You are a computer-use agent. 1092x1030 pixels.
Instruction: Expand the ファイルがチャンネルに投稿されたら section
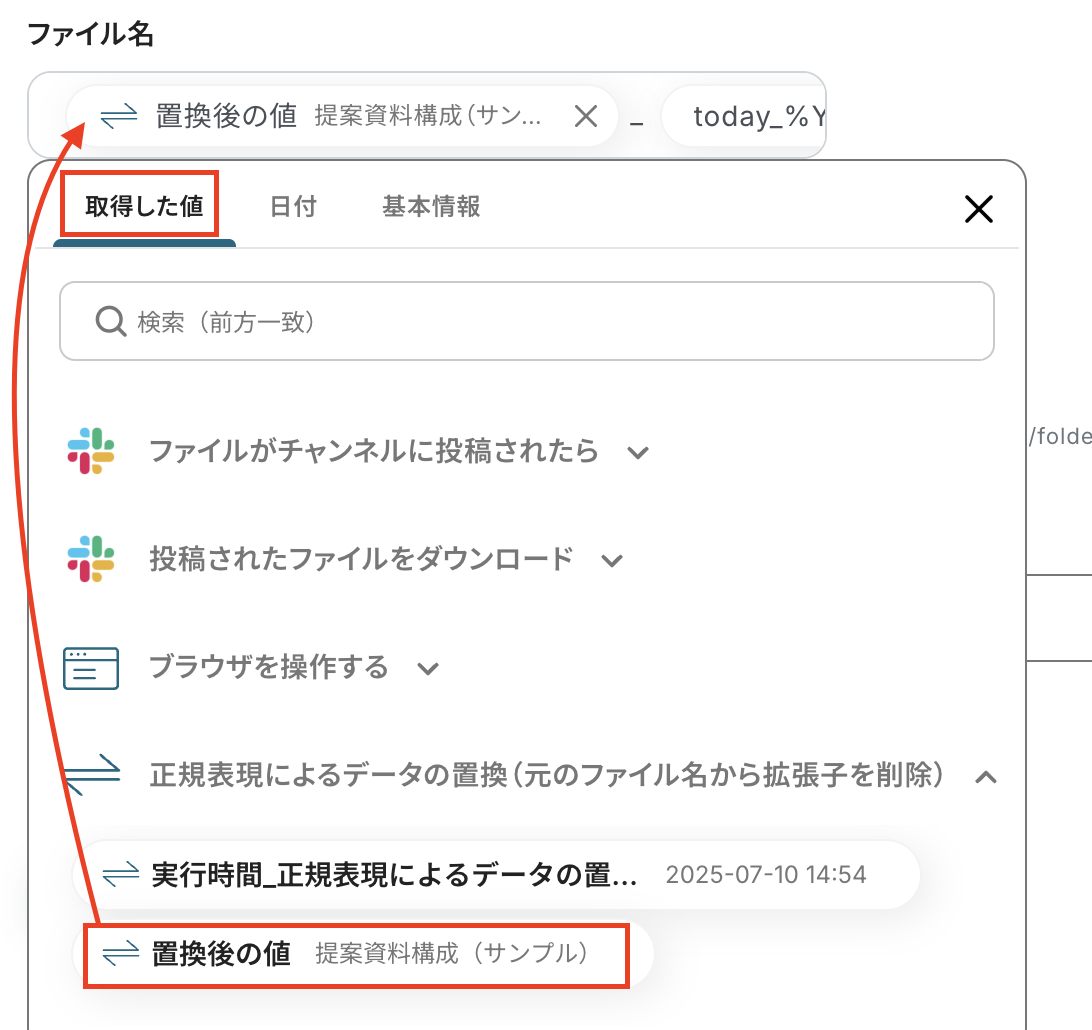638,453
